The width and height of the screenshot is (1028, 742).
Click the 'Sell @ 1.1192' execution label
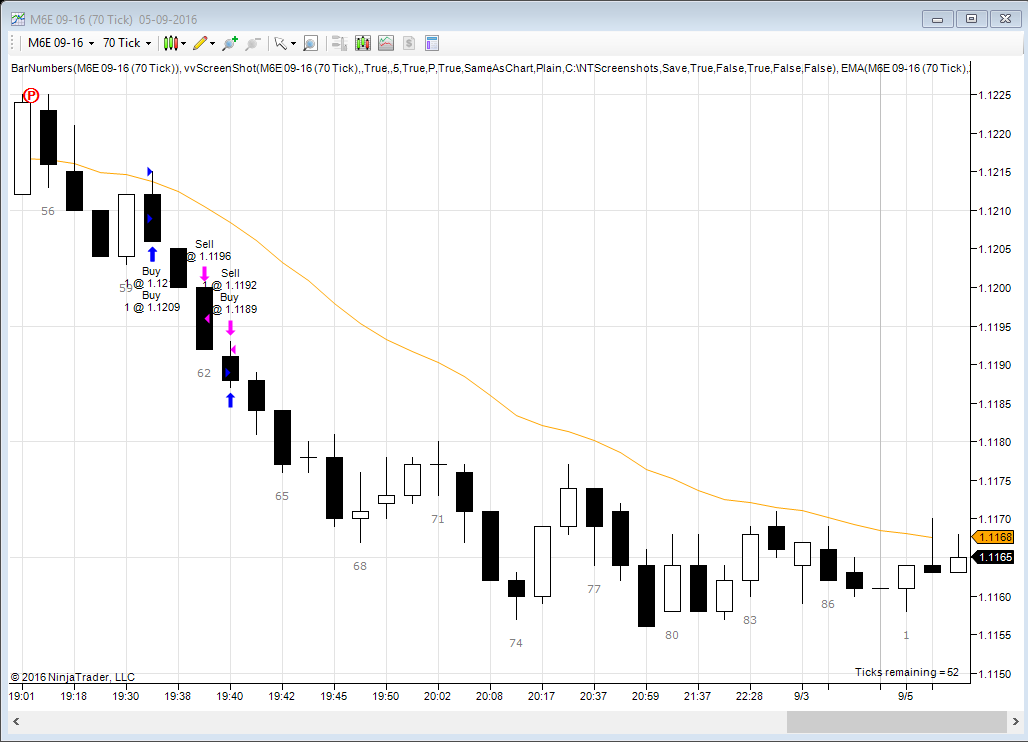click(230, 279)
